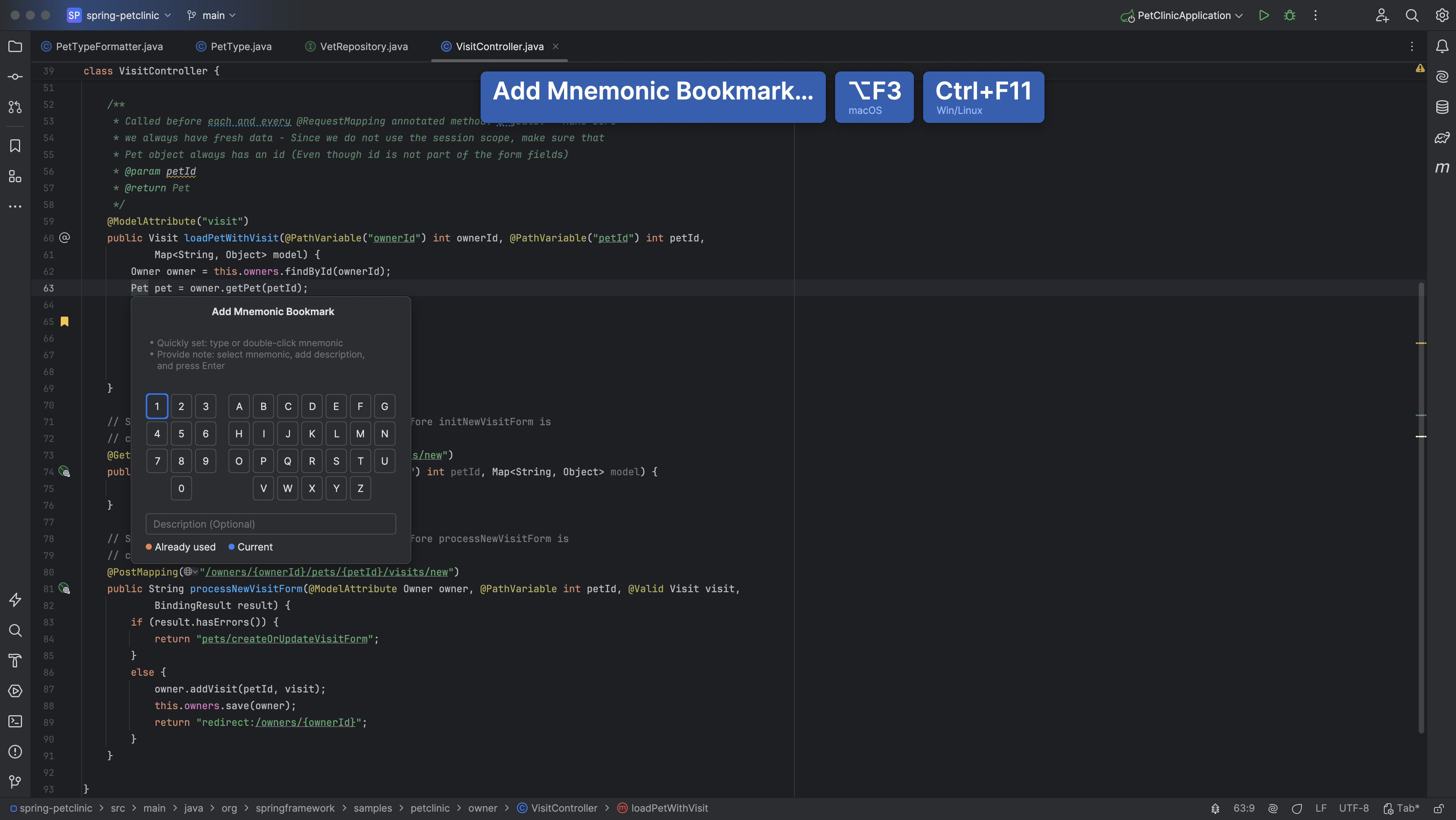Select mnemonic key 1 in the popup
The image size is (1456, 820).
[156, 406]
